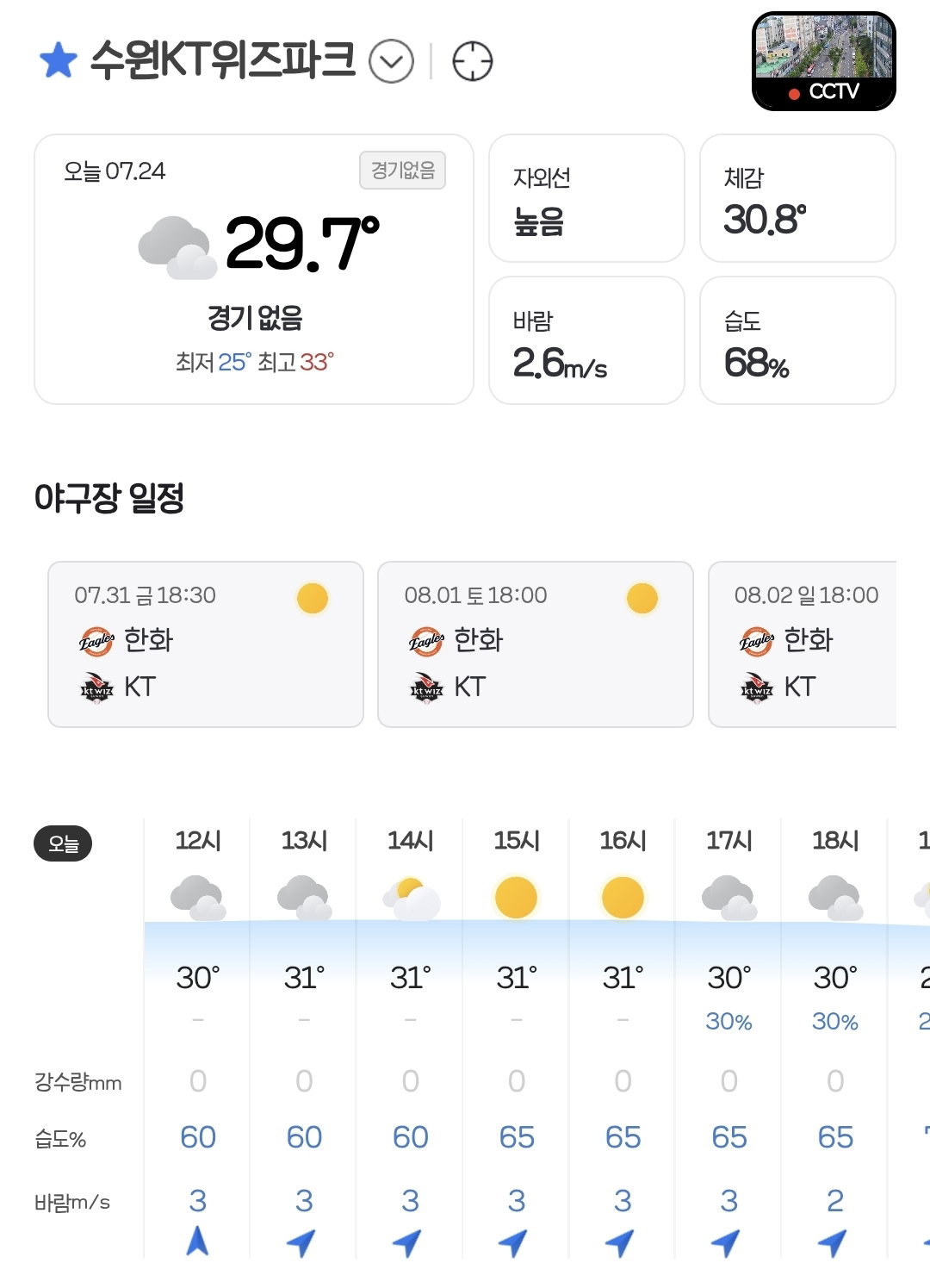This screenshot has width=930, height=1288.
Task: Expand the stadium selector chevron dropdown
Action: point(391,61)
